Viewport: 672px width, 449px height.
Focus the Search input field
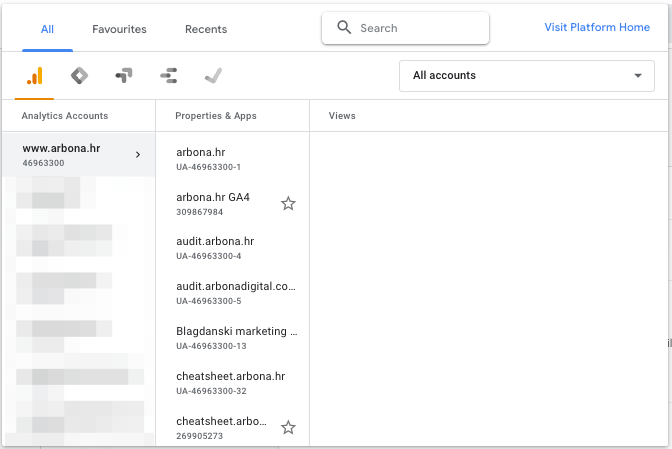[x=405, y=28]
